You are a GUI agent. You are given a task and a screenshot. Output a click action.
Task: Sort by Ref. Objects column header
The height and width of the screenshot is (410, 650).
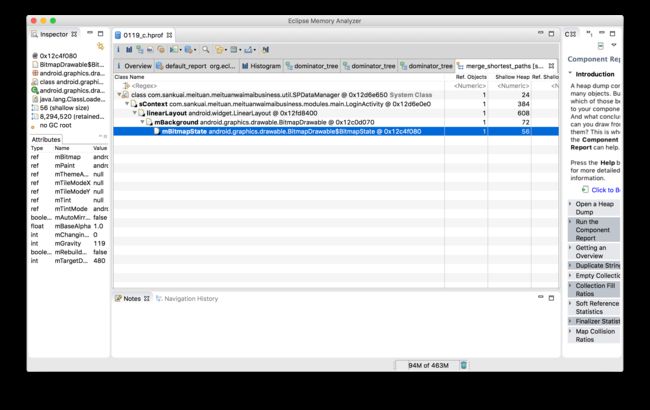471,77
